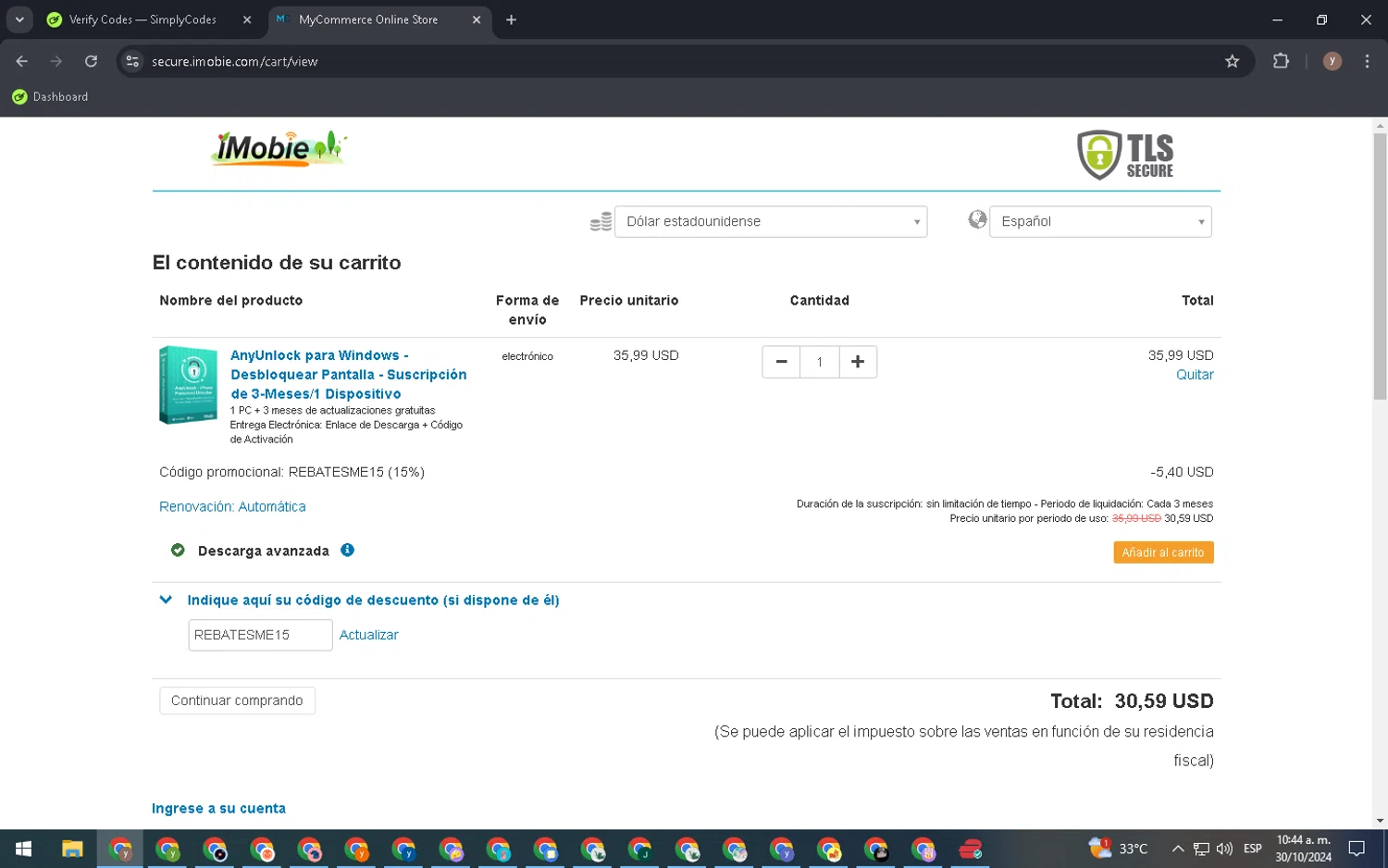Click Continuar comprando button

pyautogui.click(x=237, y=701)
